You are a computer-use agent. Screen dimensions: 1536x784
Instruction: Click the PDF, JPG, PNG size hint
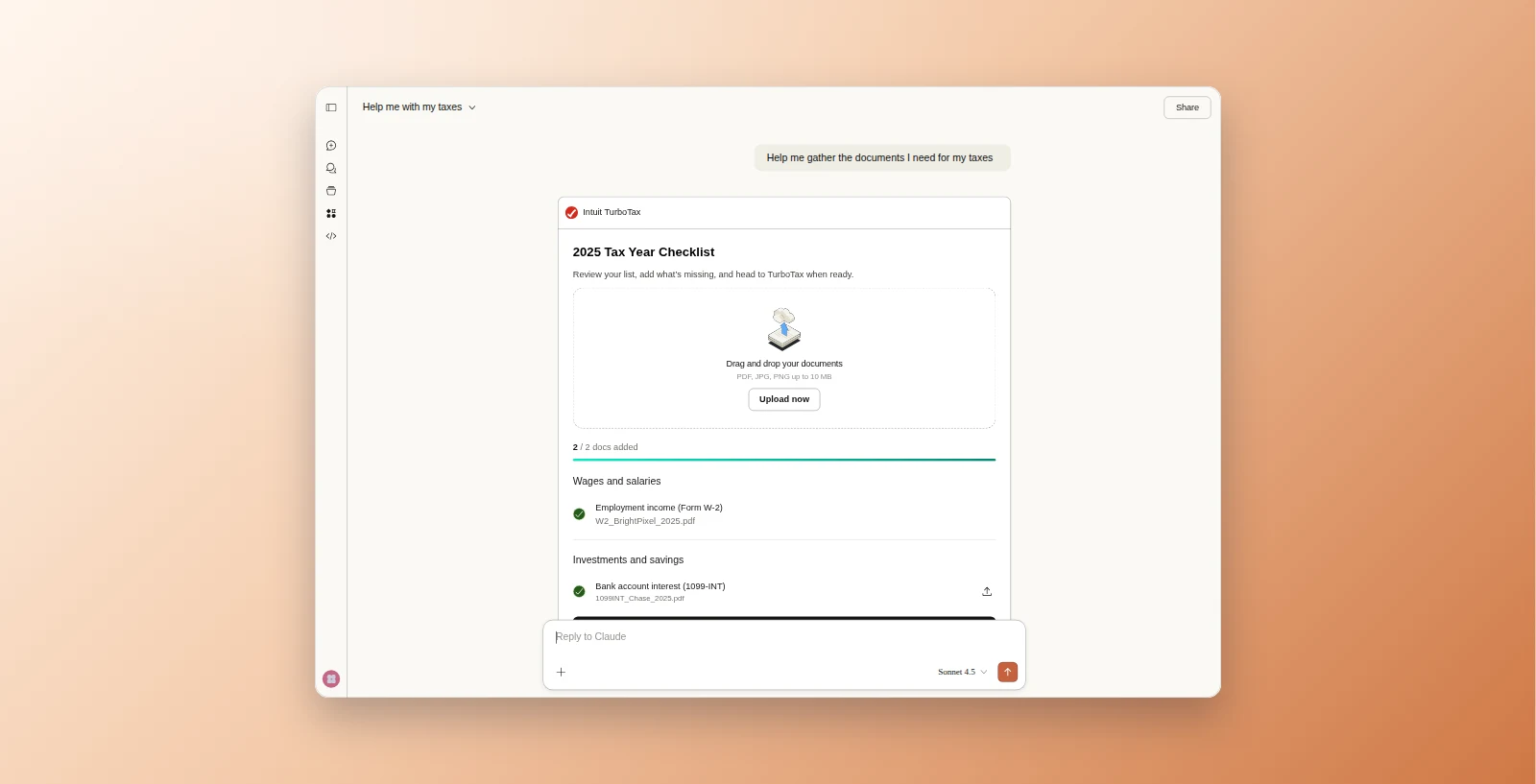point(784,377)
